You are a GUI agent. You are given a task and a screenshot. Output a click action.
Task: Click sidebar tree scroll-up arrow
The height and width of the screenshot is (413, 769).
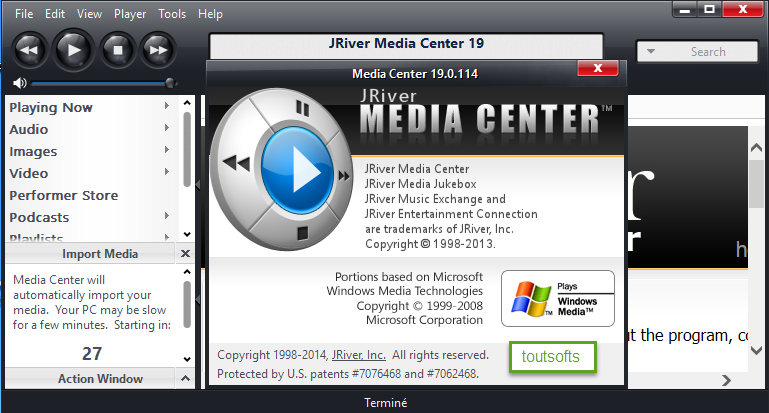tap(187, 103)
